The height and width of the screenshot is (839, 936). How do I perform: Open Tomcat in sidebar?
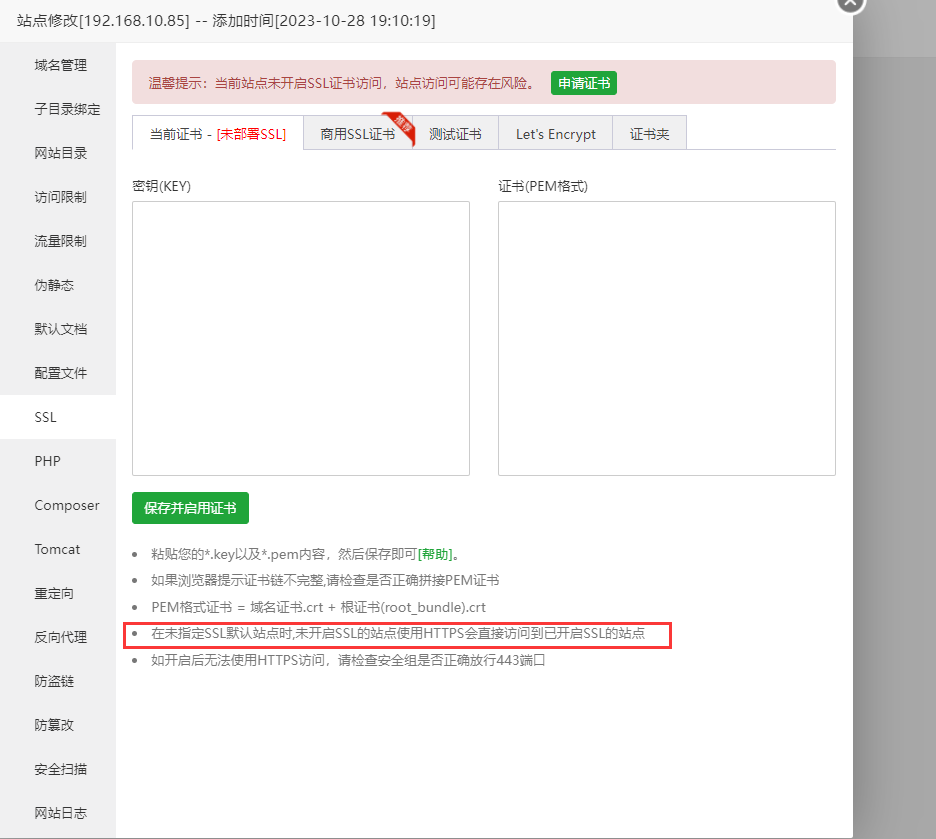pyautogui.click(x=58, y=549)
